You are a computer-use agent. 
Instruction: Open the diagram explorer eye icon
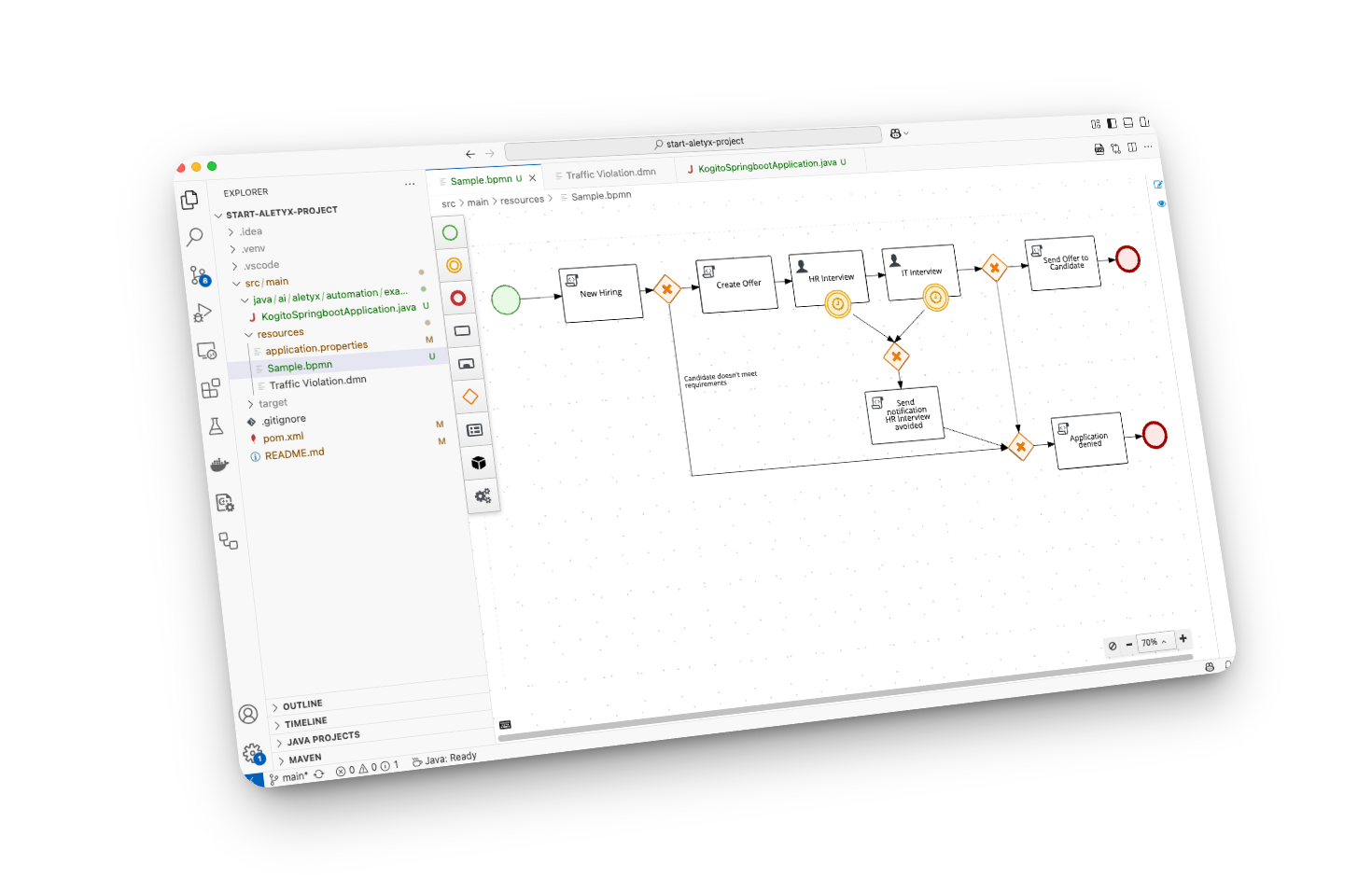click(1161, 202)
